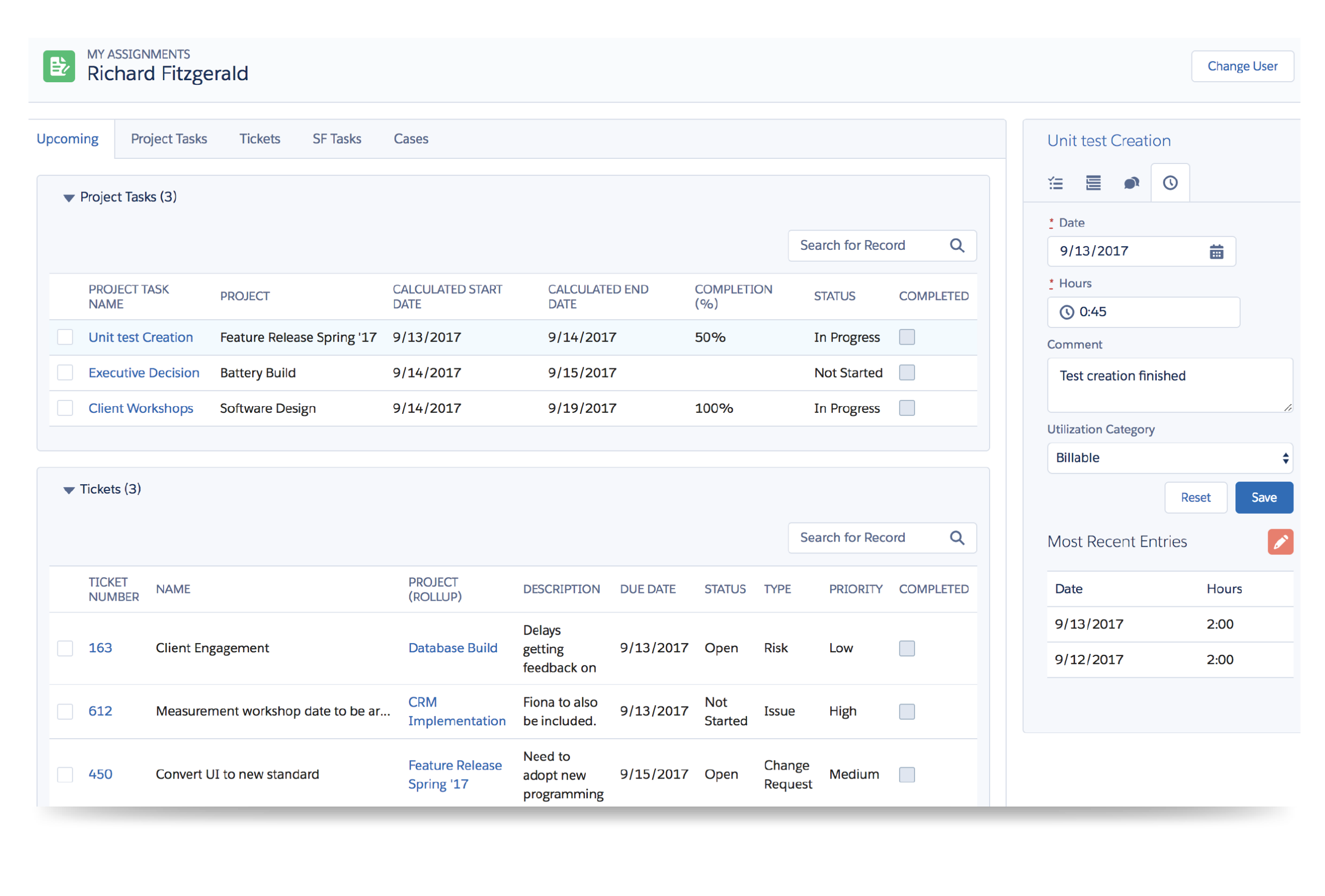Mark Executive Decision as completed
The image size is (1325, 896).
coord(906,373)
